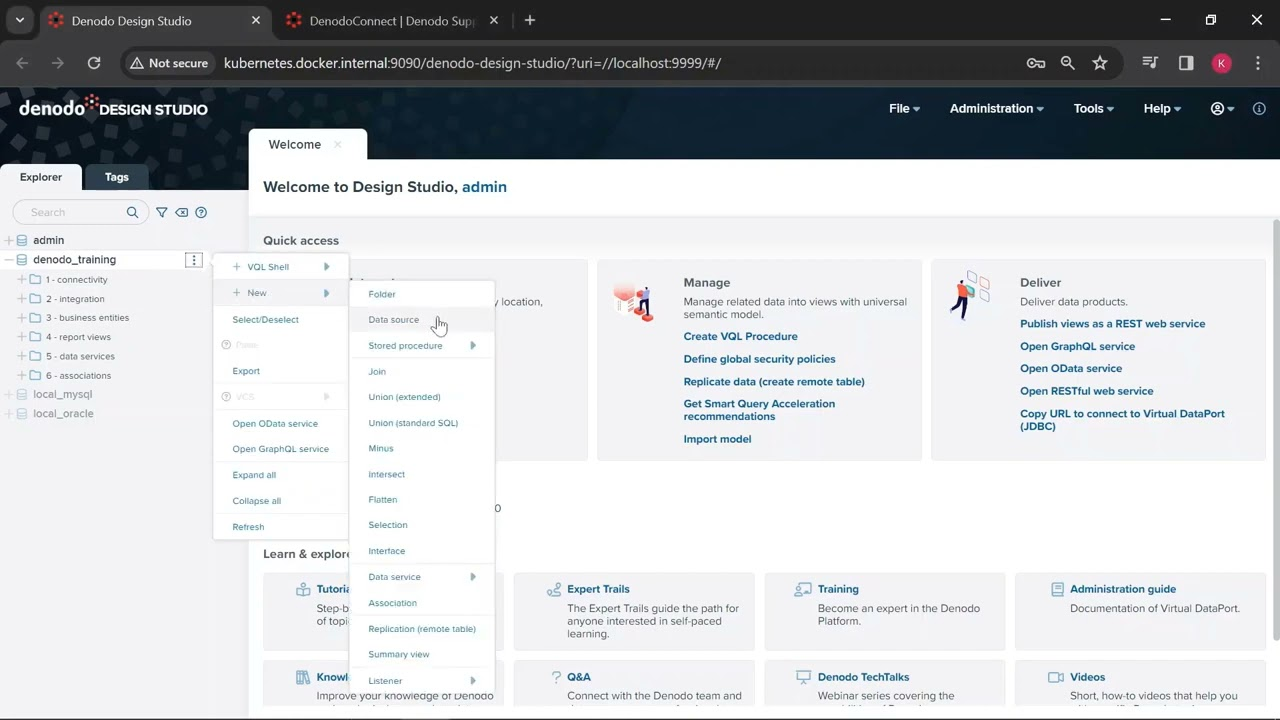1280x720 pixels.
Task: Reload the page with browser refresh icon
Action: coord(94,63)
